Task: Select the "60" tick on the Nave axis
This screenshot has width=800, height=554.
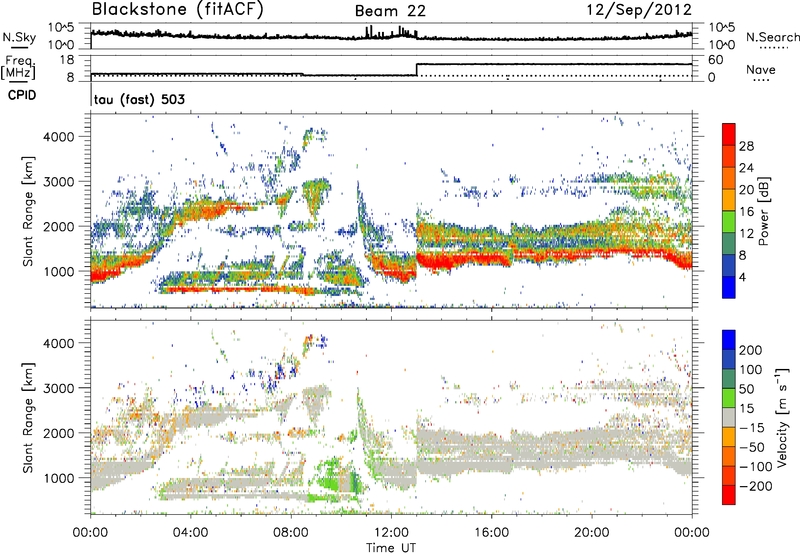Action: 716,60
